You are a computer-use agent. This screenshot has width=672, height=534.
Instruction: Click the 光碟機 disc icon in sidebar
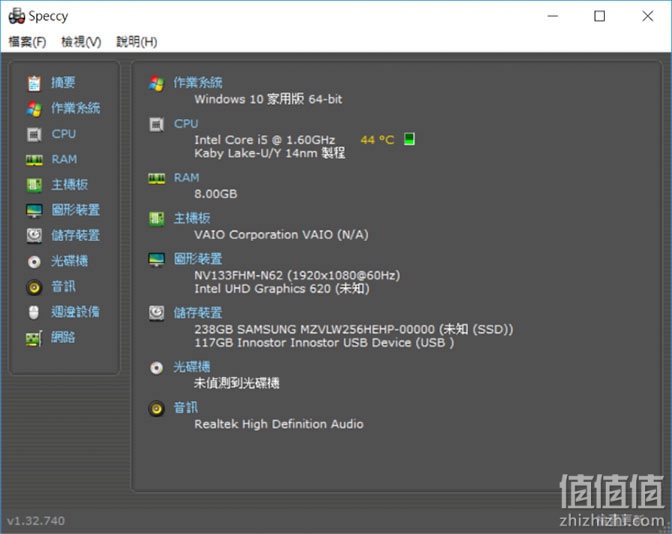point(34,261)
